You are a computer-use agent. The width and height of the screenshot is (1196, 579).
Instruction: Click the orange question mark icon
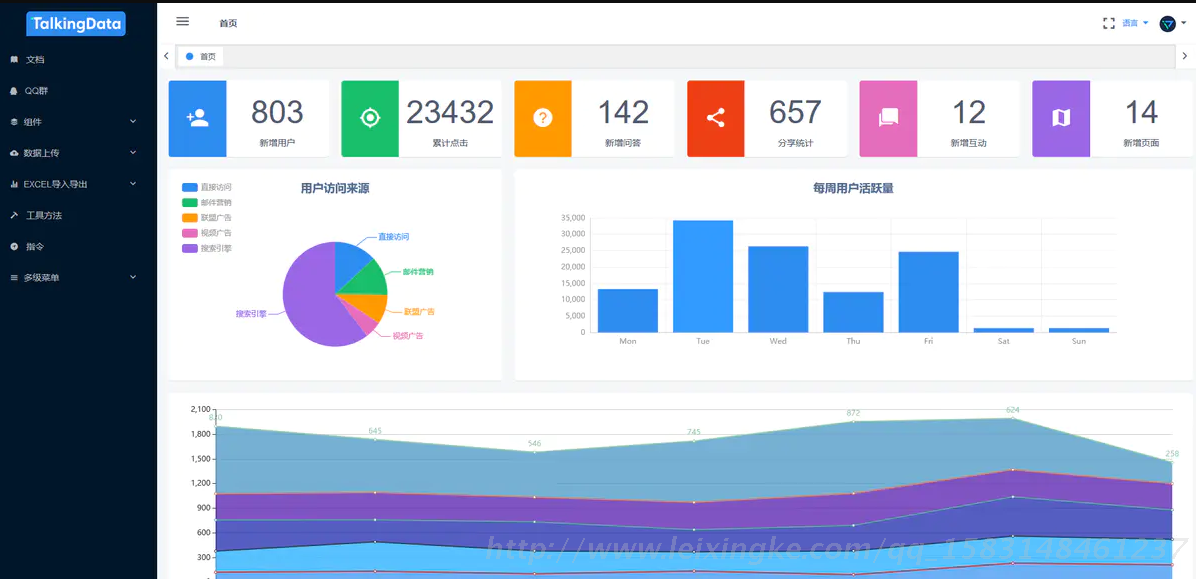click(543, 118)
